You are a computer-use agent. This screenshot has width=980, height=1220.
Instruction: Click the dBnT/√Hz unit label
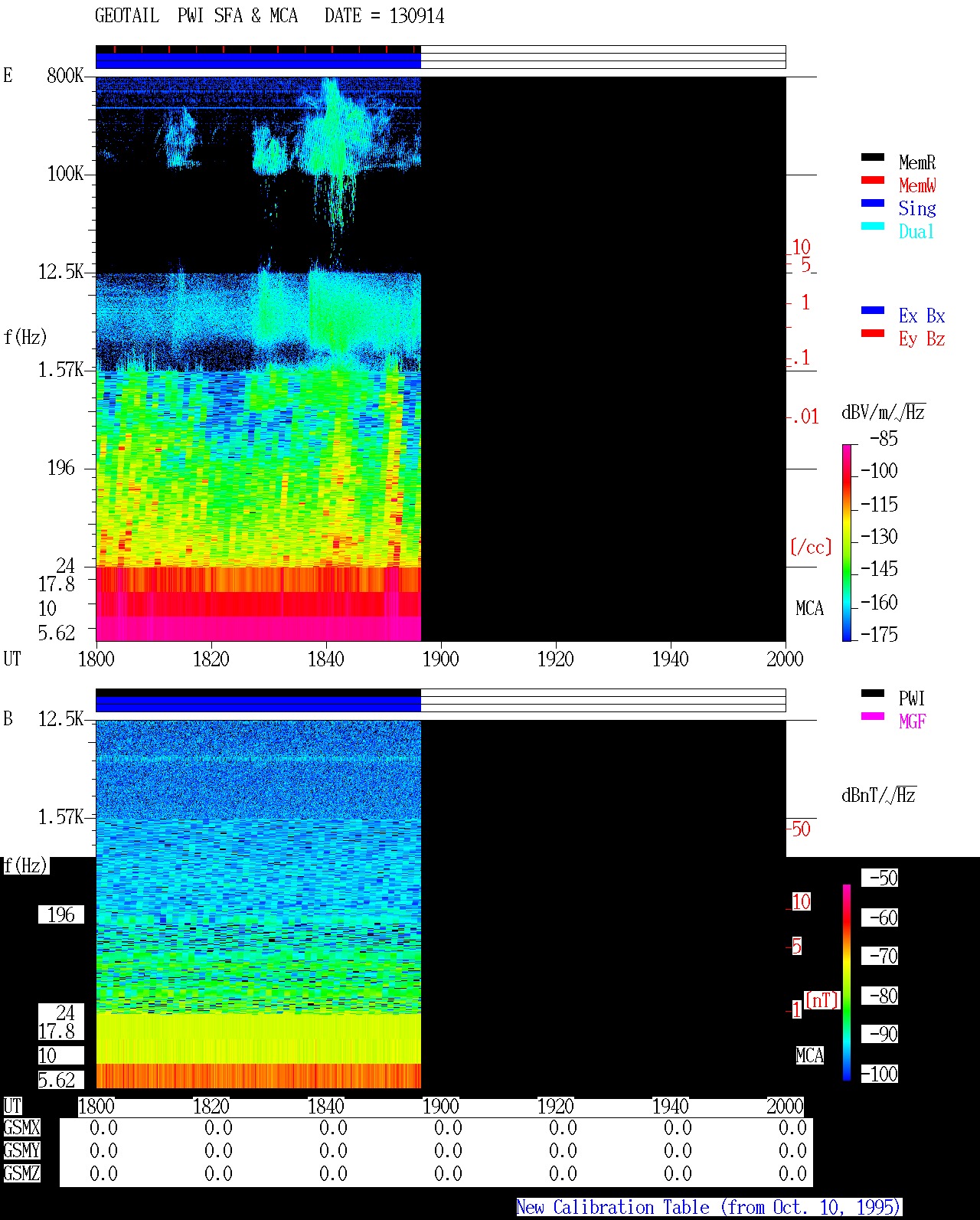[x=878, y=795]
